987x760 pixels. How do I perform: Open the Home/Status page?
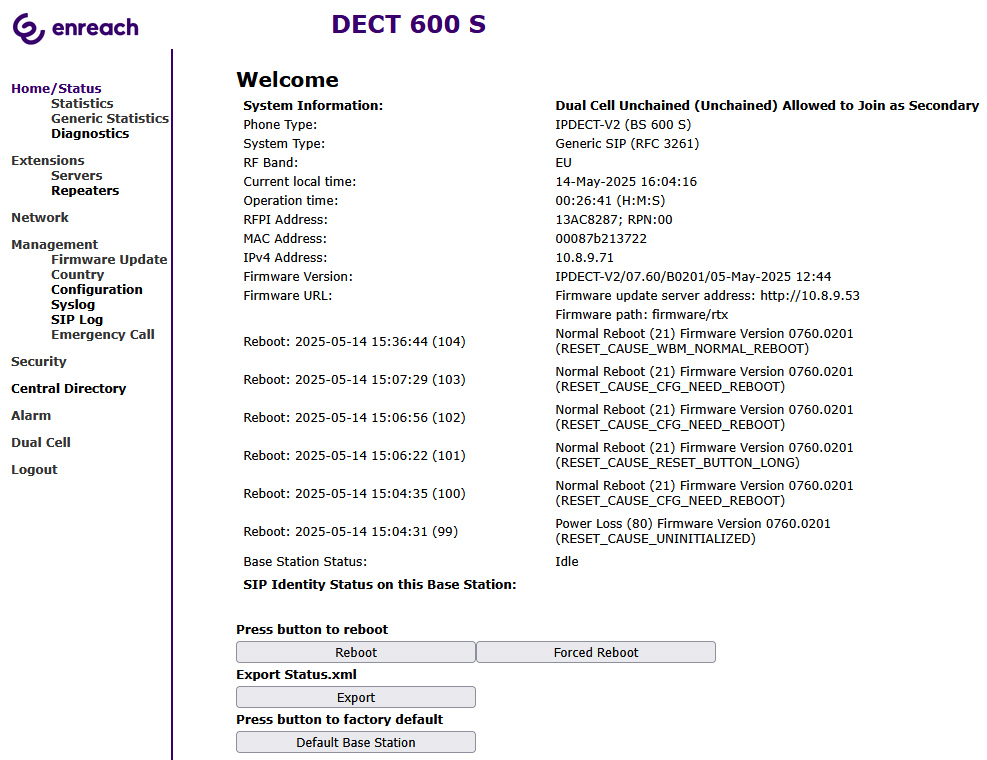click(x=56, y=89)
